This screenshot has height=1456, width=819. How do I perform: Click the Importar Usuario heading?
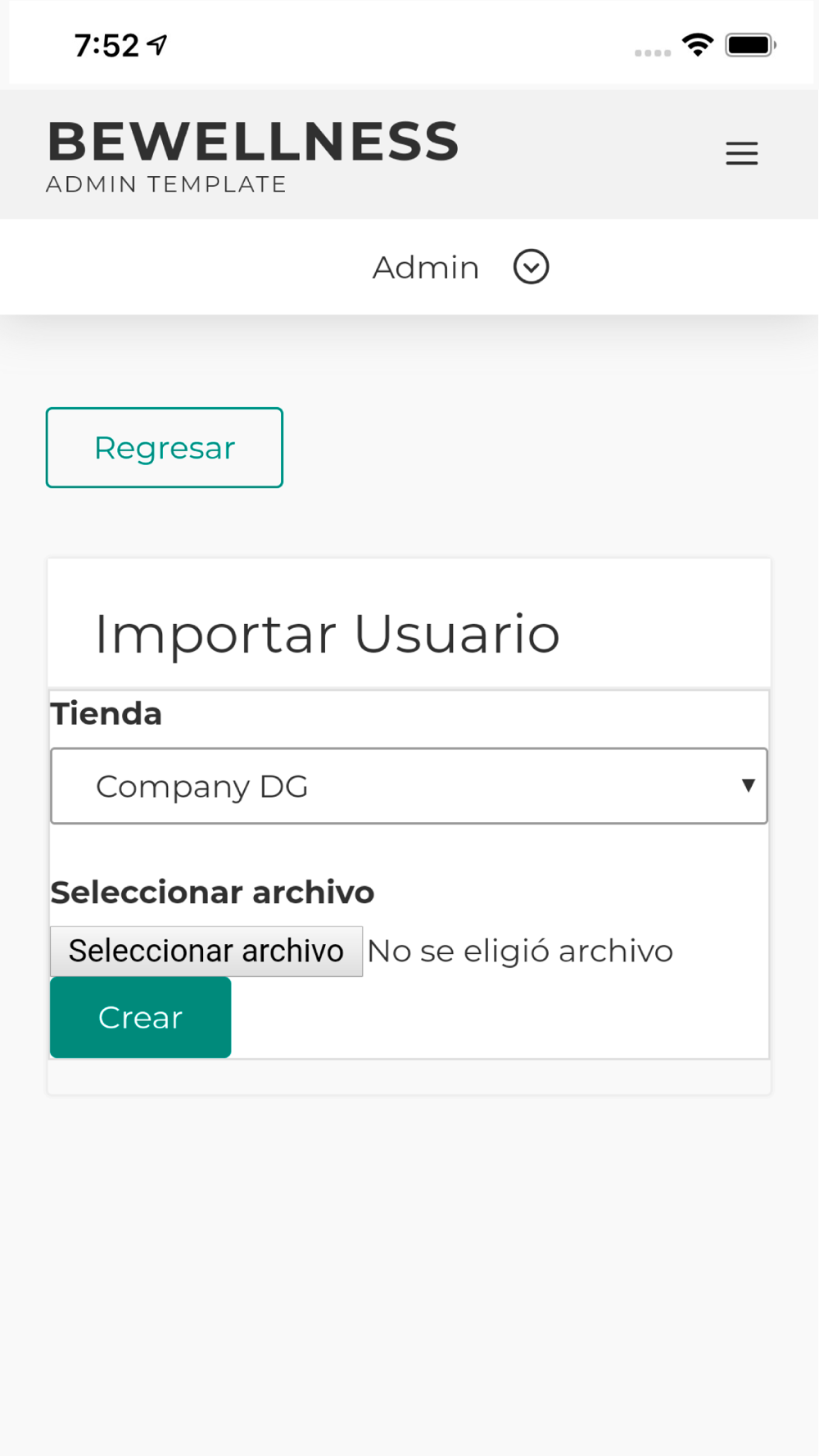pos(328,634)
